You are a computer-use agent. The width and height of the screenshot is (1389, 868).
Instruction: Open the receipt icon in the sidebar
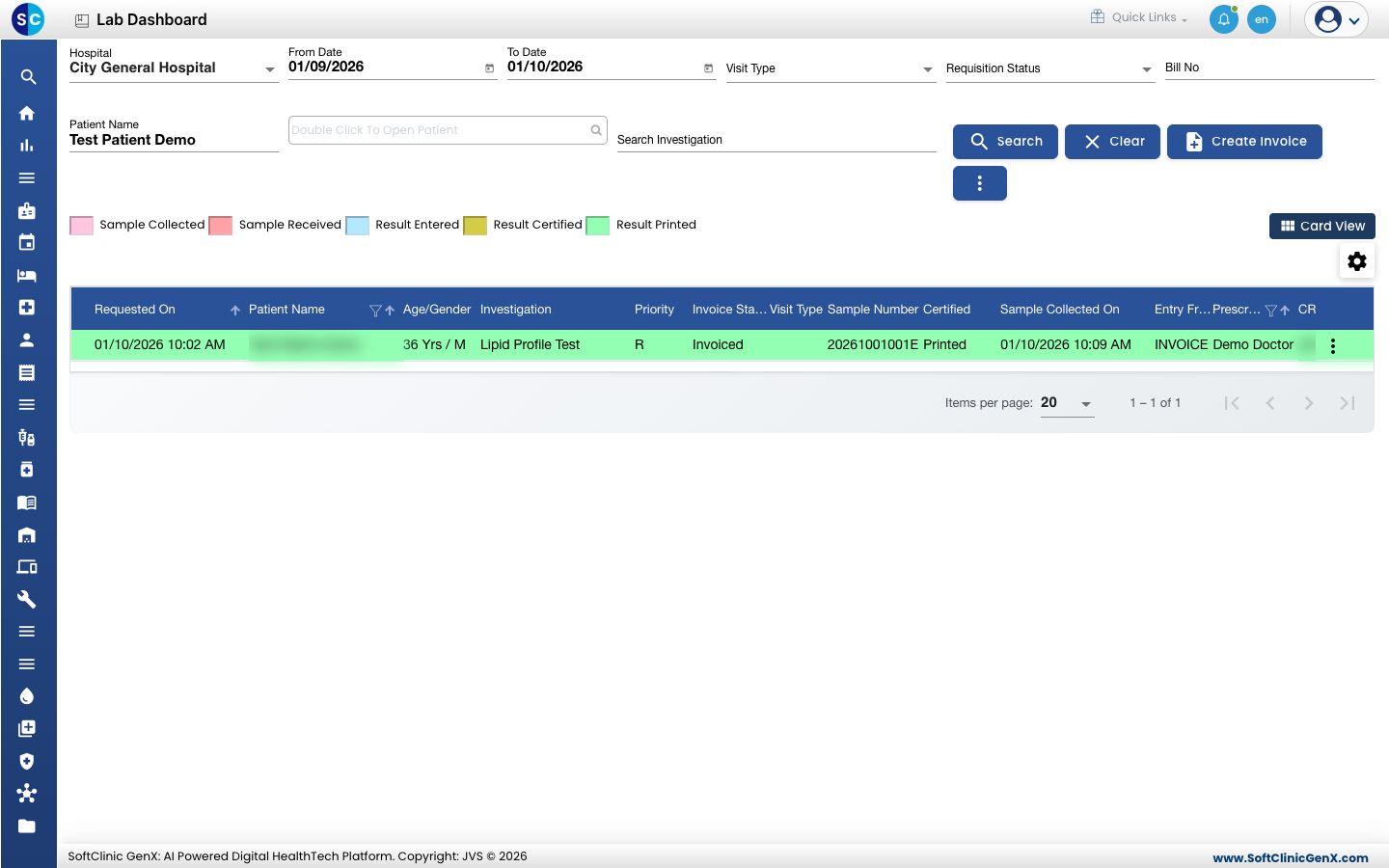coord(27,372)
